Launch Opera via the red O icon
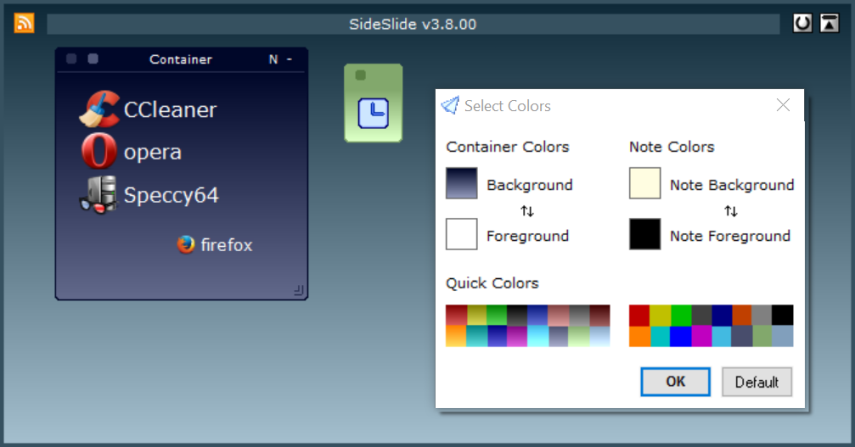The height and width of the screenshot is (447, 855). (x=99, y=151)
